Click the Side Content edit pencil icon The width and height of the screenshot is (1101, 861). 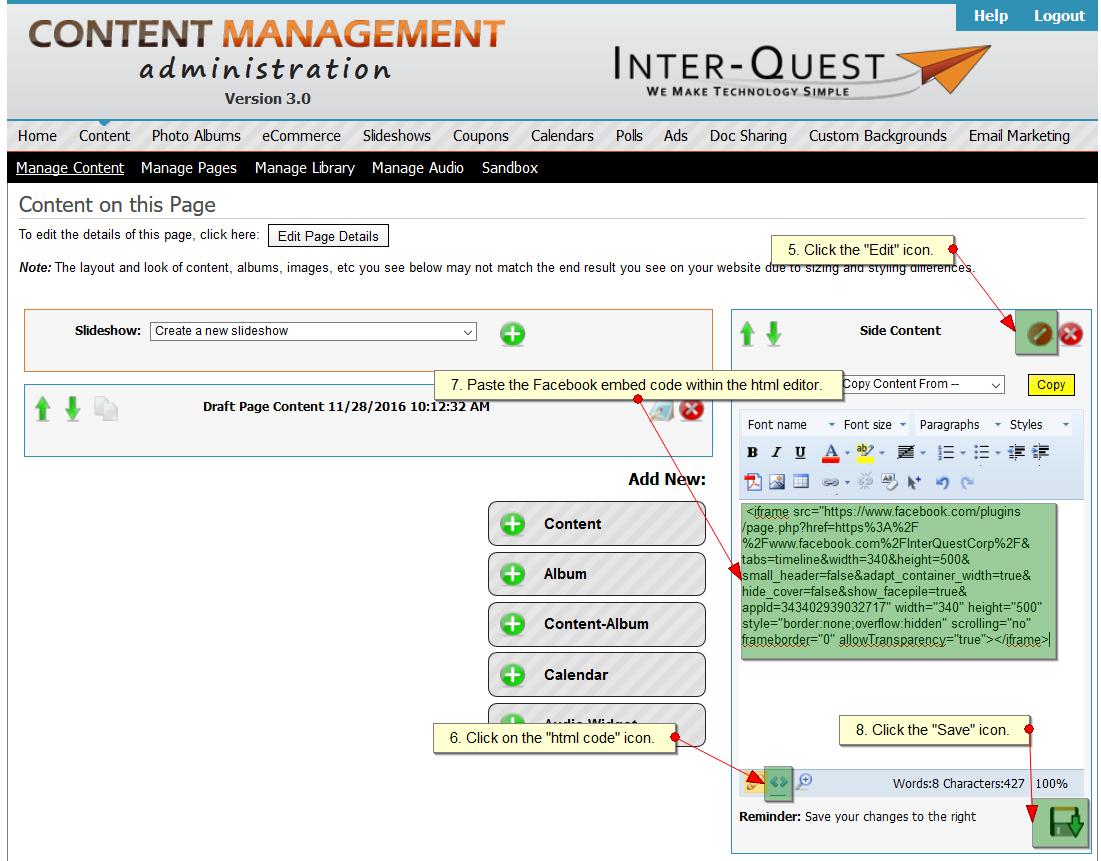coord(1037,333)
